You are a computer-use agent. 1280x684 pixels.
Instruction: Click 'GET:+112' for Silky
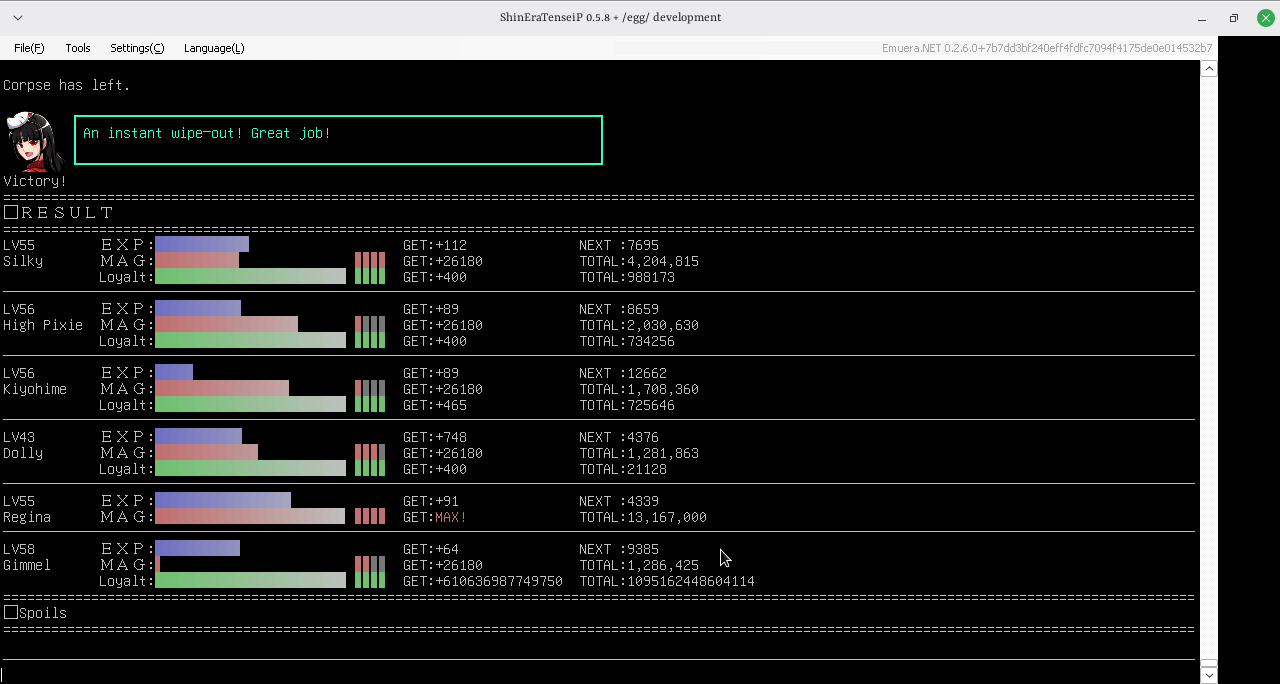pyautogui.click(x=435, y=245)
